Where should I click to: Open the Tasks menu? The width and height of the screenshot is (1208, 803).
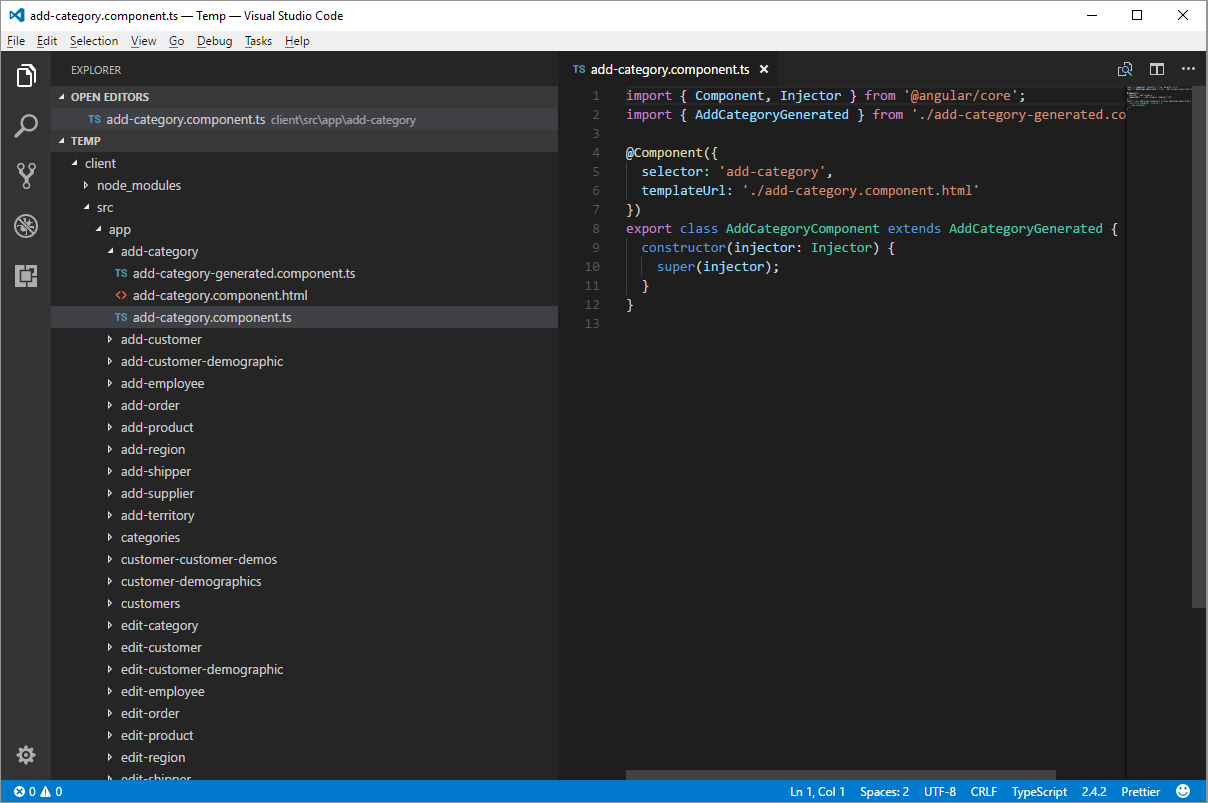[x=258, y=41]
